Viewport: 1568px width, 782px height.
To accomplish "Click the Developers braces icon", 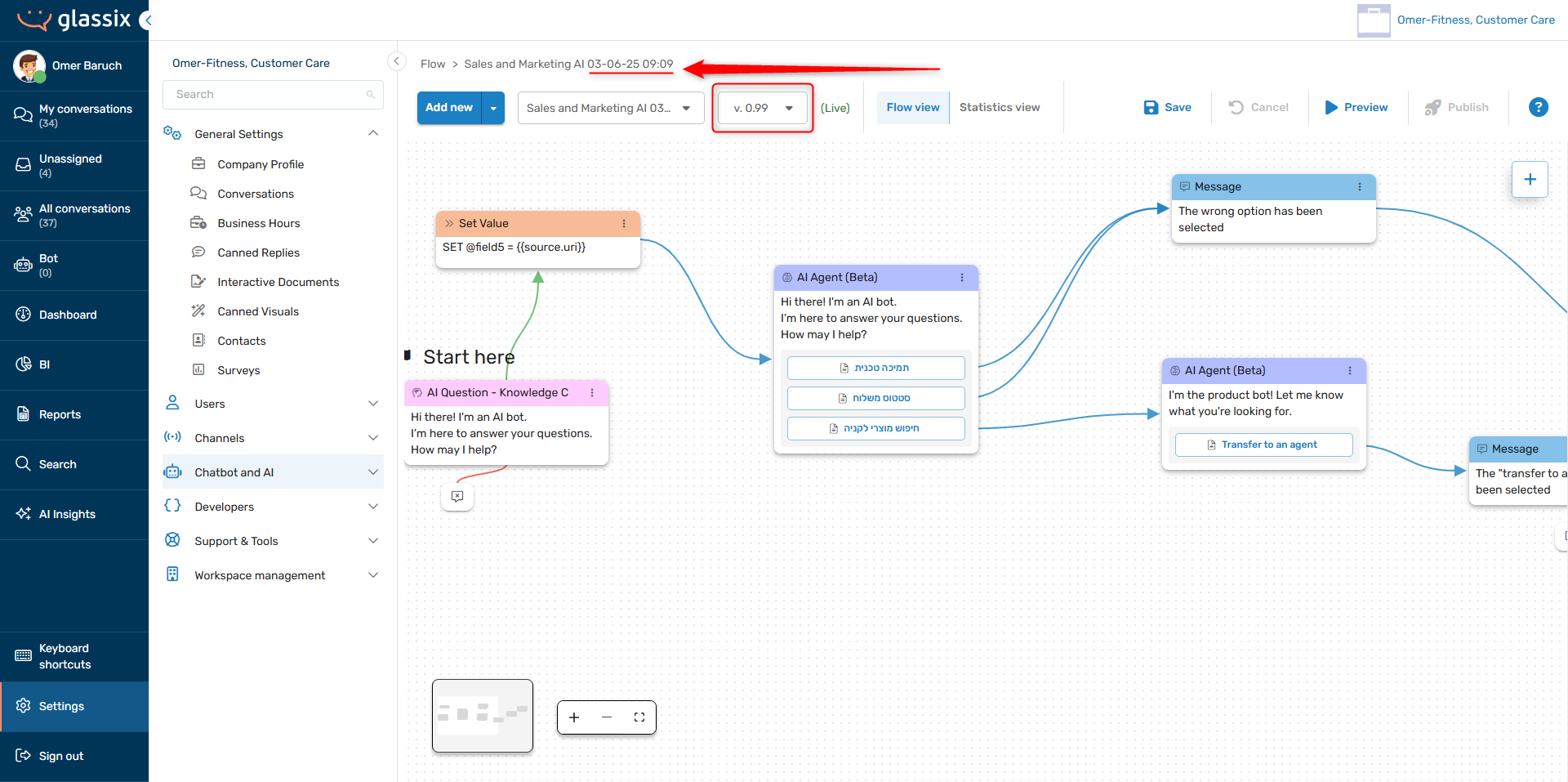I will point(172,506).
